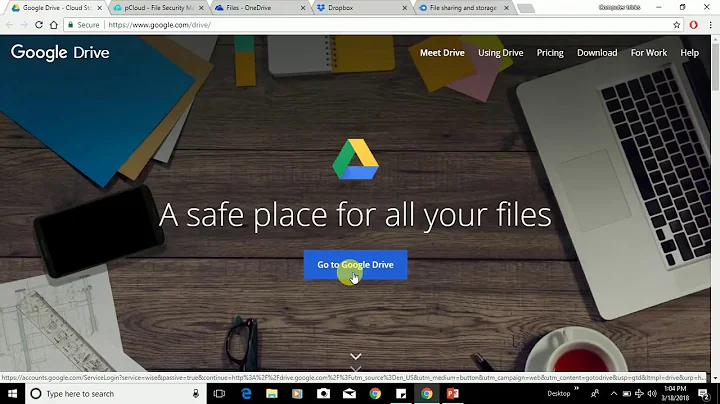Click the Opera extension icon

(x=693, y=25)
